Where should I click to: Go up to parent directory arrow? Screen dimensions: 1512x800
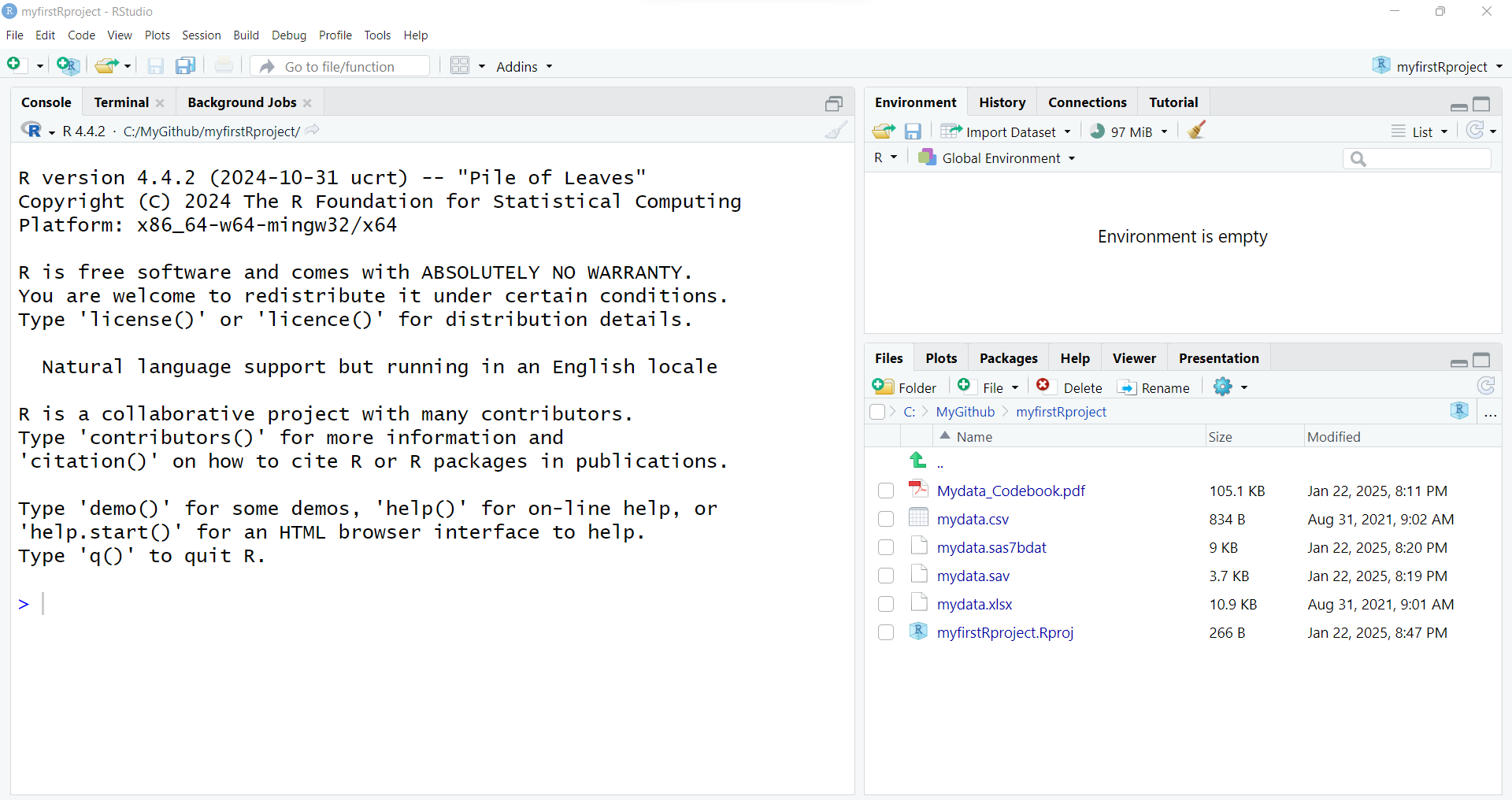point(918,460)
